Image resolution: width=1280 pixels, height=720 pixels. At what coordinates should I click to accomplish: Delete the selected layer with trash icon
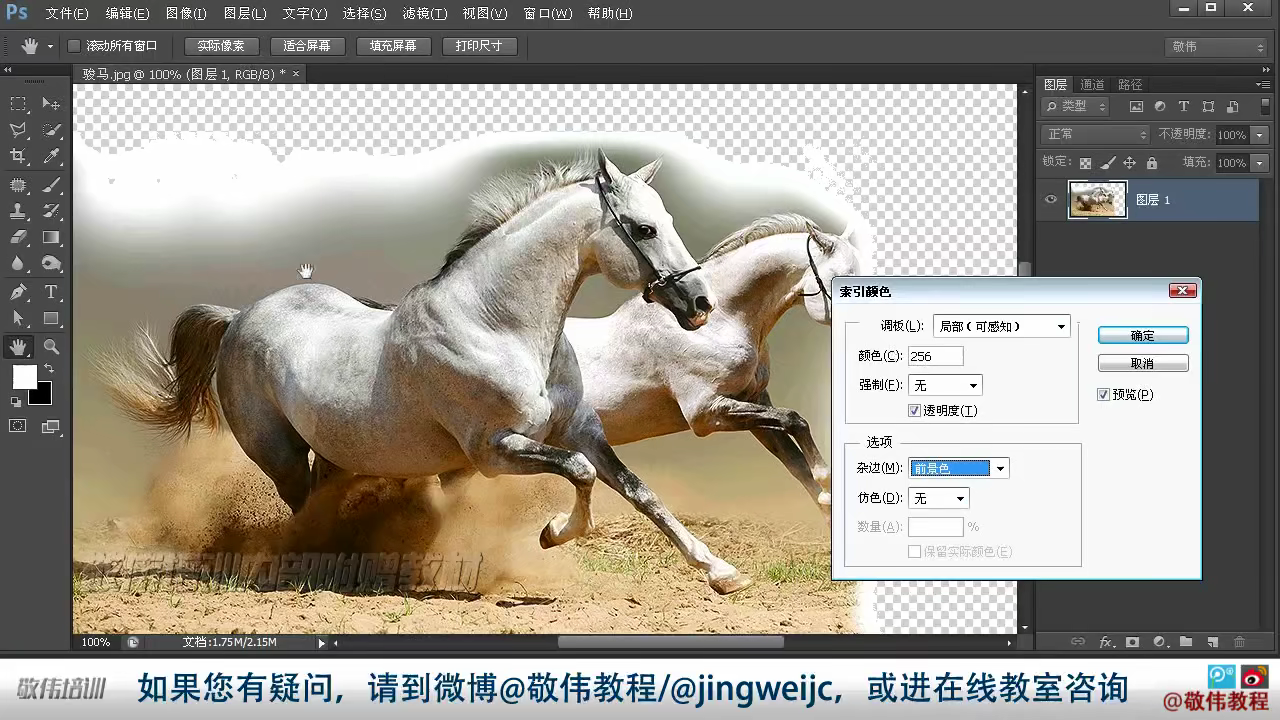(x=1240, y=642)
